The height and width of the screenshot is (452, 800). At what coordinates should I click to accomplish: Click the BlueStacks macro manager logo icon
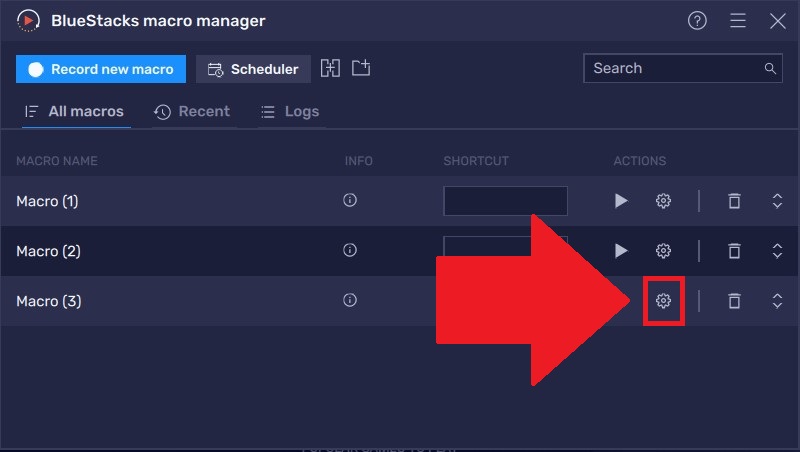point(28,21)
